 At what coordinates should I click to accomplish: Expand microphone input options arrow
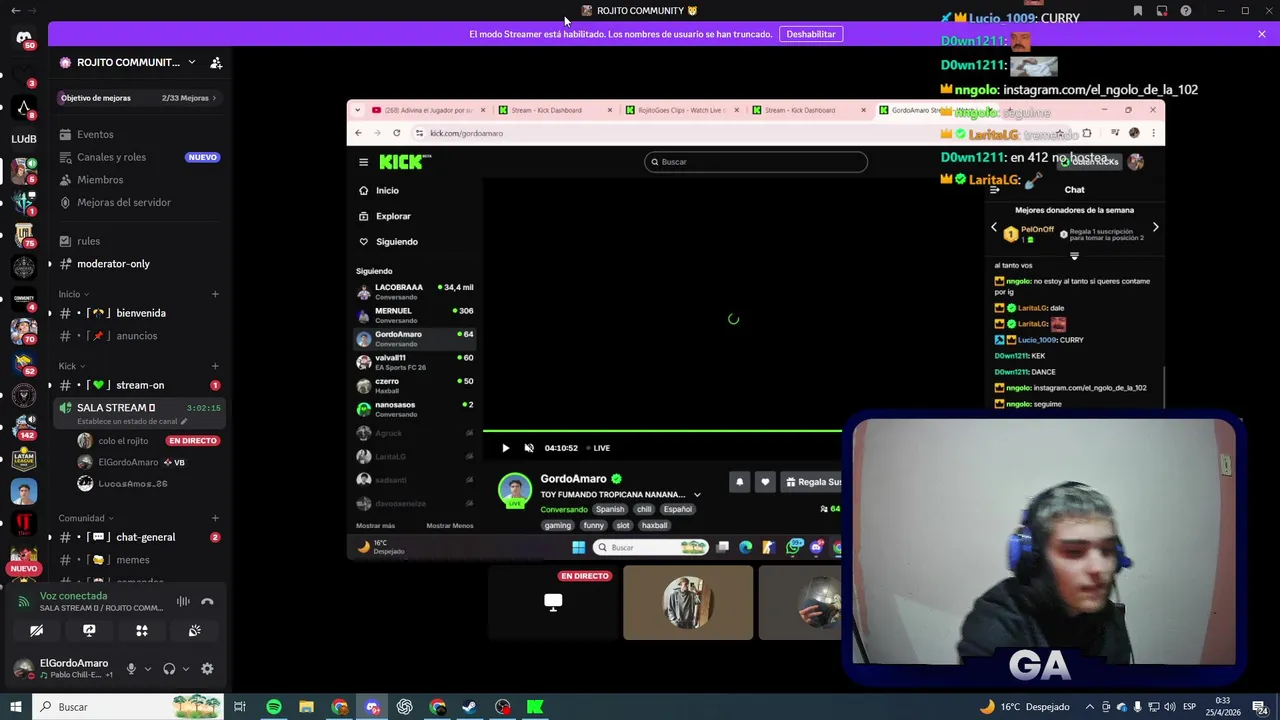click(148, 669)
